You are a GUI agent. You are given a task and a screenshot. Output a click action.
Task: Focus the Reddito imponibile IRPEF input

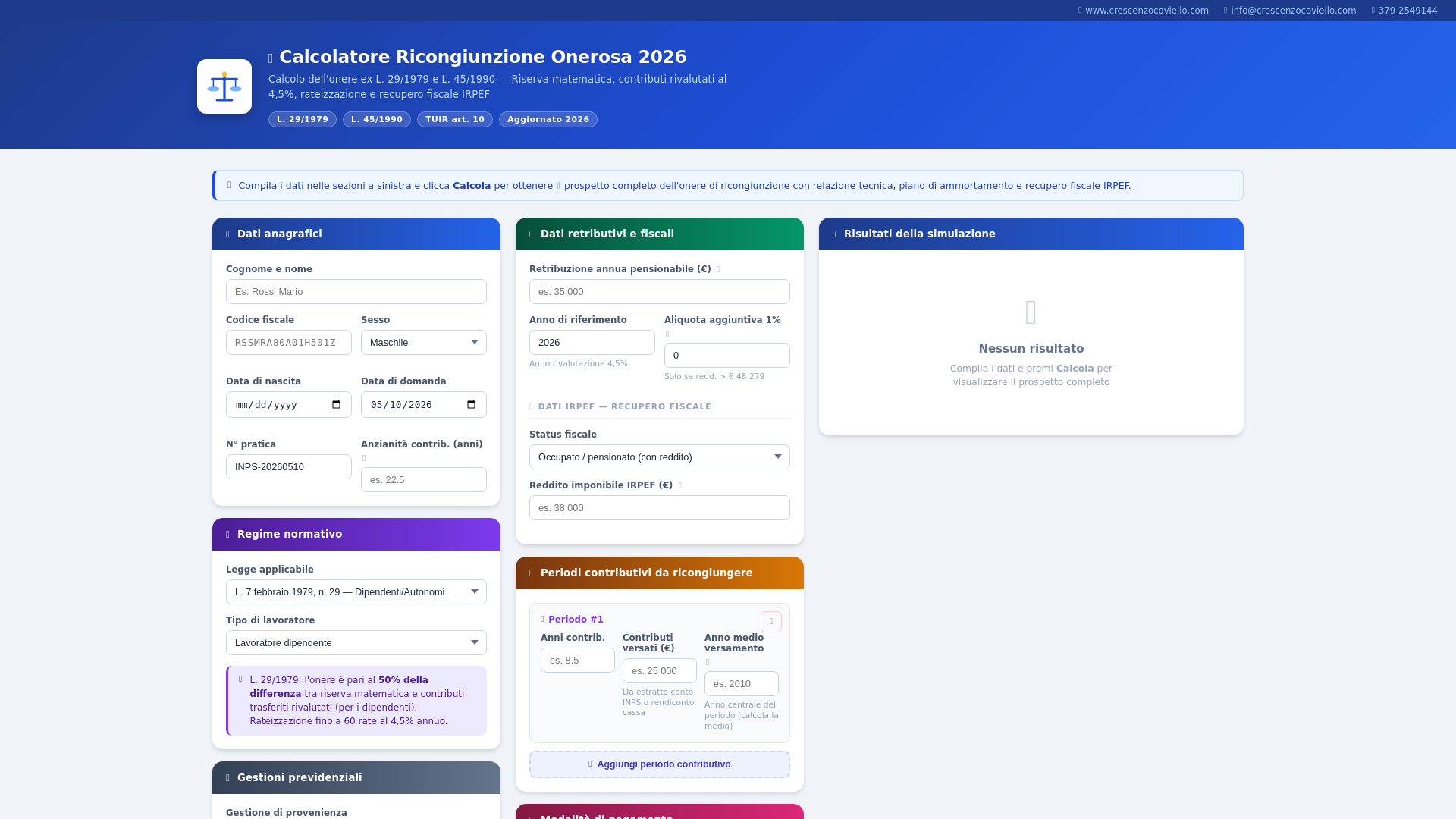(x=660, y=508)
